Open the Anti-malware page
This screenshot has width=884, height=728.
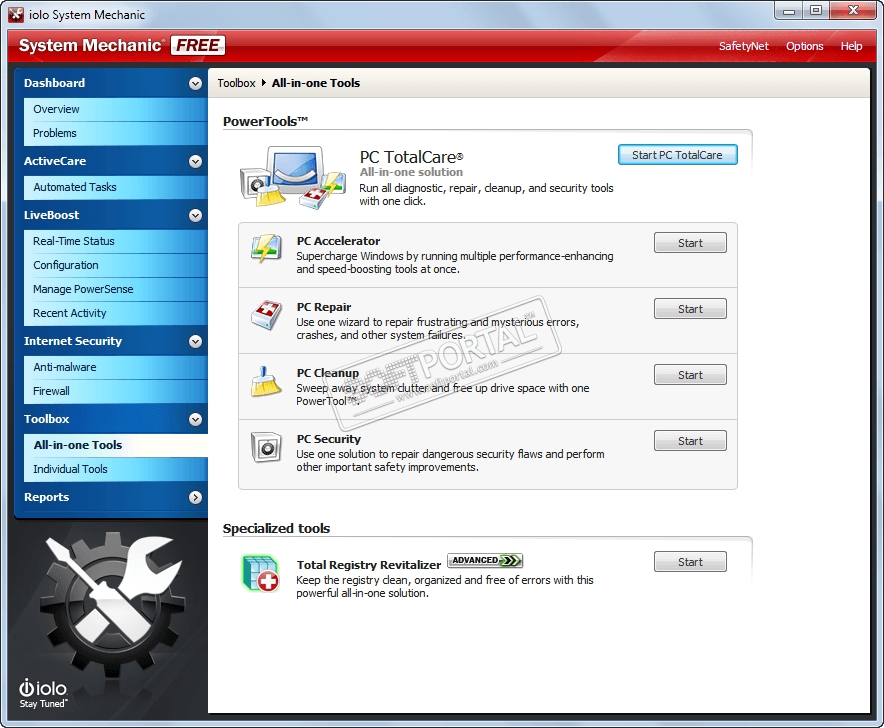[116, 367]
